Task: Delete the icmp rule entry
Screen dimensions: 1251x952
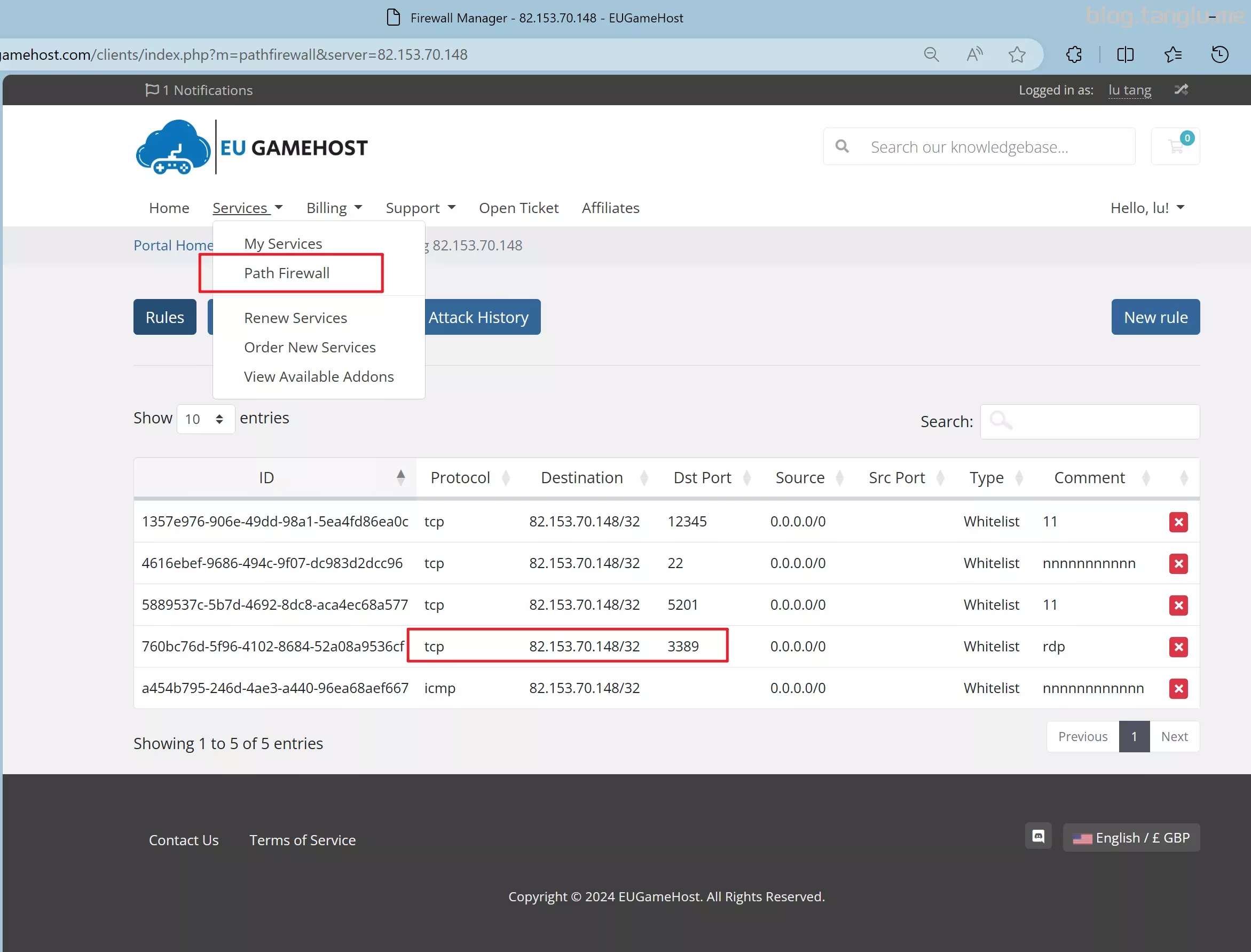Action: coord(1178,688)
